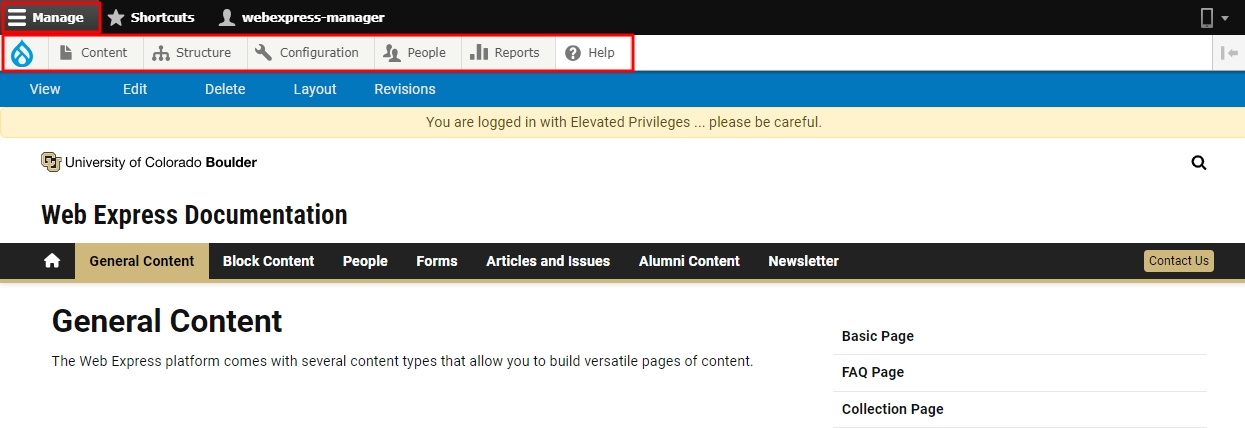Click the mobile device preview icon
Image resolution: width=1245 pixels, height=428 pixels.
click(1207, 17)
